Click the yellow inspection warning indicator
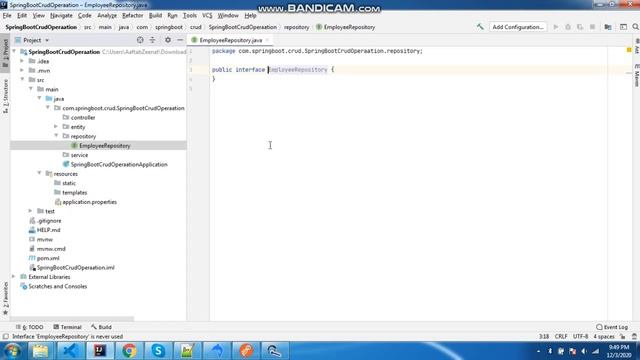Screen dimensions: 640x360 pyautogui.click(x=629, y=50)
